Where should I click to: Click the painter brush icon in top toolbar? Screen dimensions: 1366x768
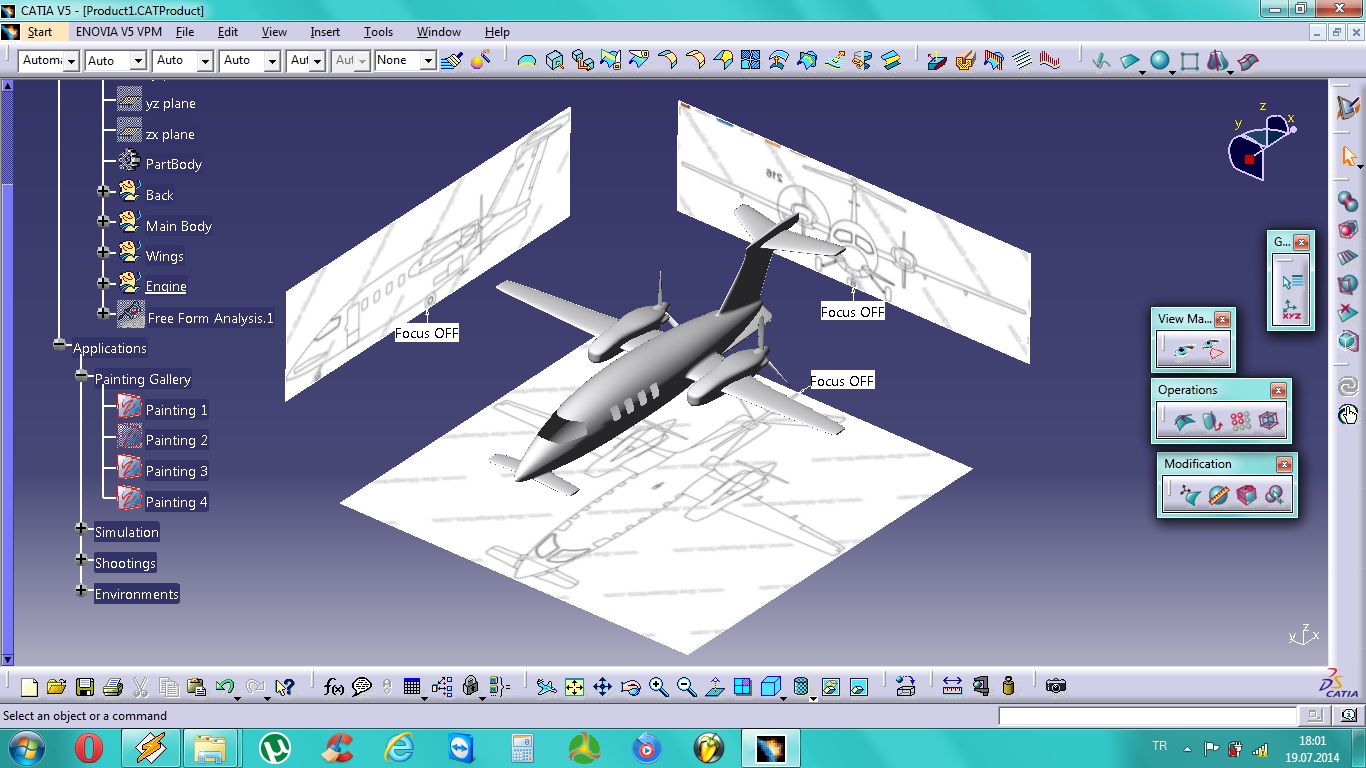[451, 61]
